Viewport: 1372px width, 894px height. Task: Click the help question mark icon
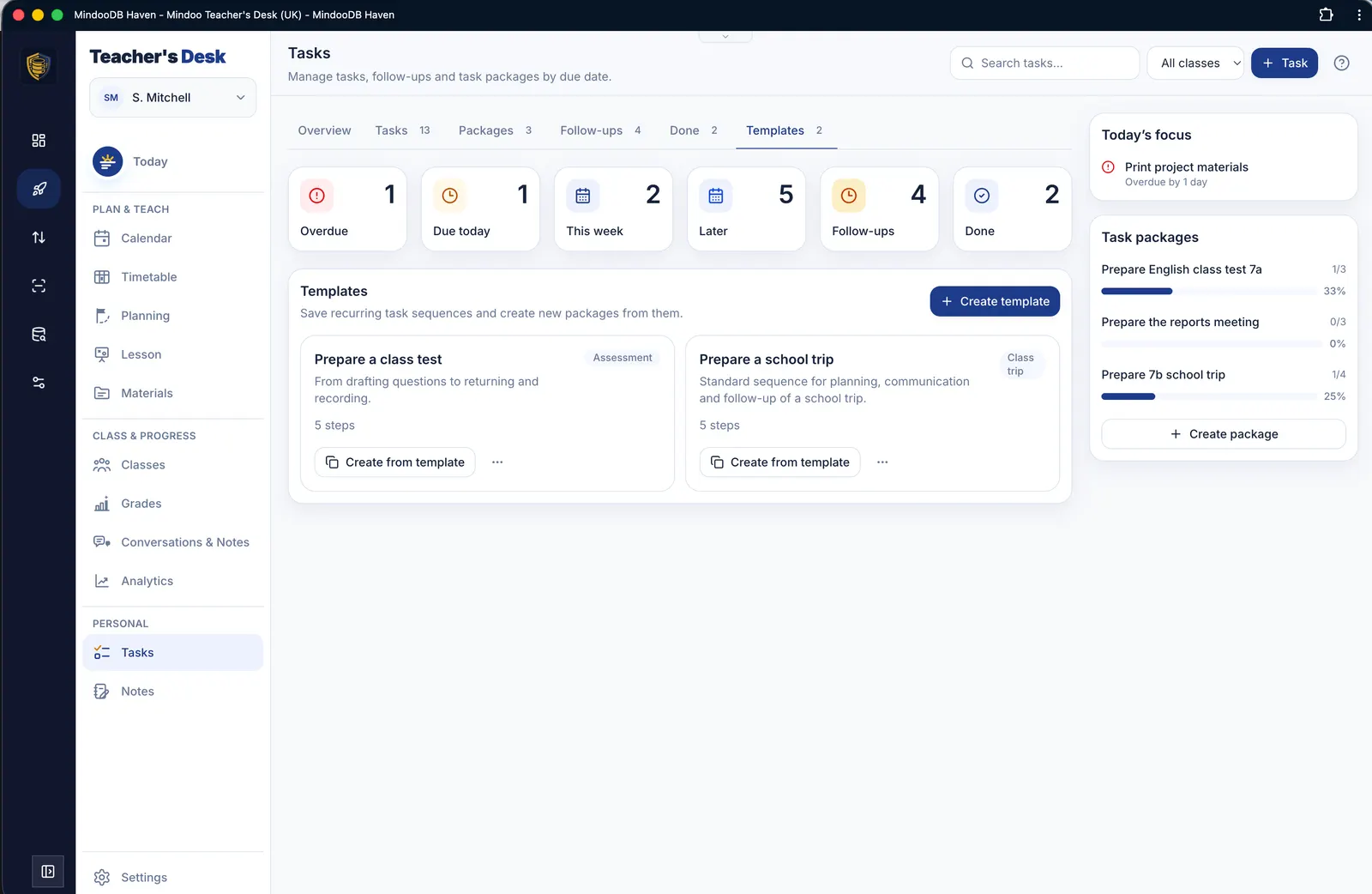[1342, 63]
